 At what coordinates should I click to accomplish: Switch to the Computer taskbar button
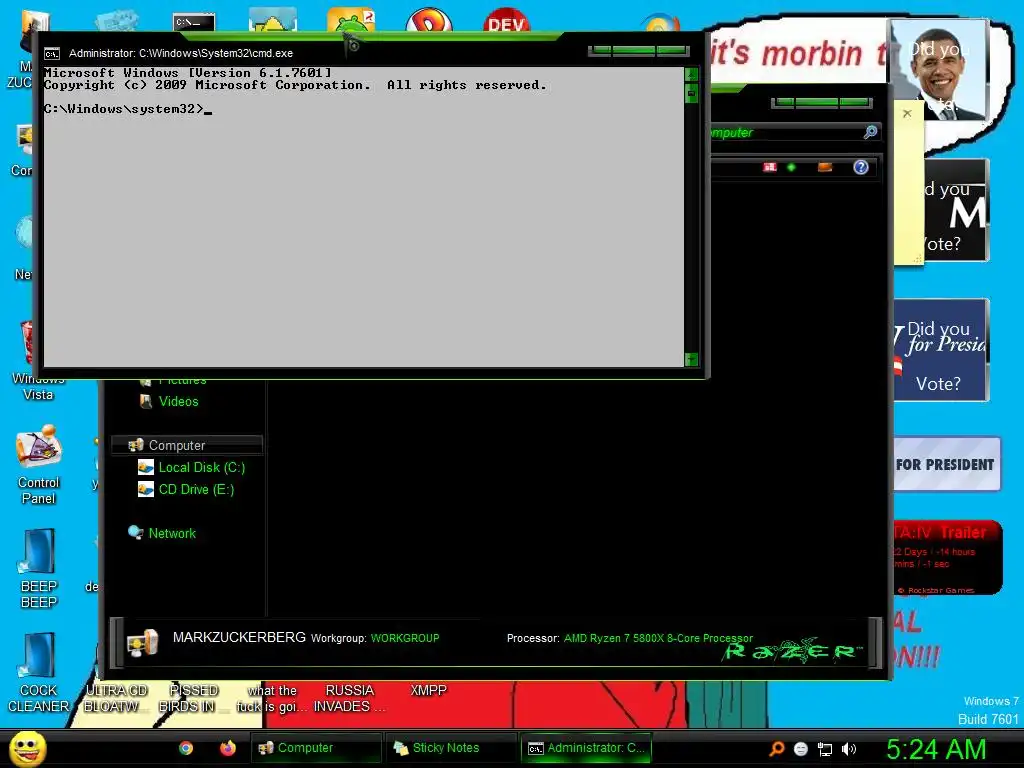(x=316, y=748)
